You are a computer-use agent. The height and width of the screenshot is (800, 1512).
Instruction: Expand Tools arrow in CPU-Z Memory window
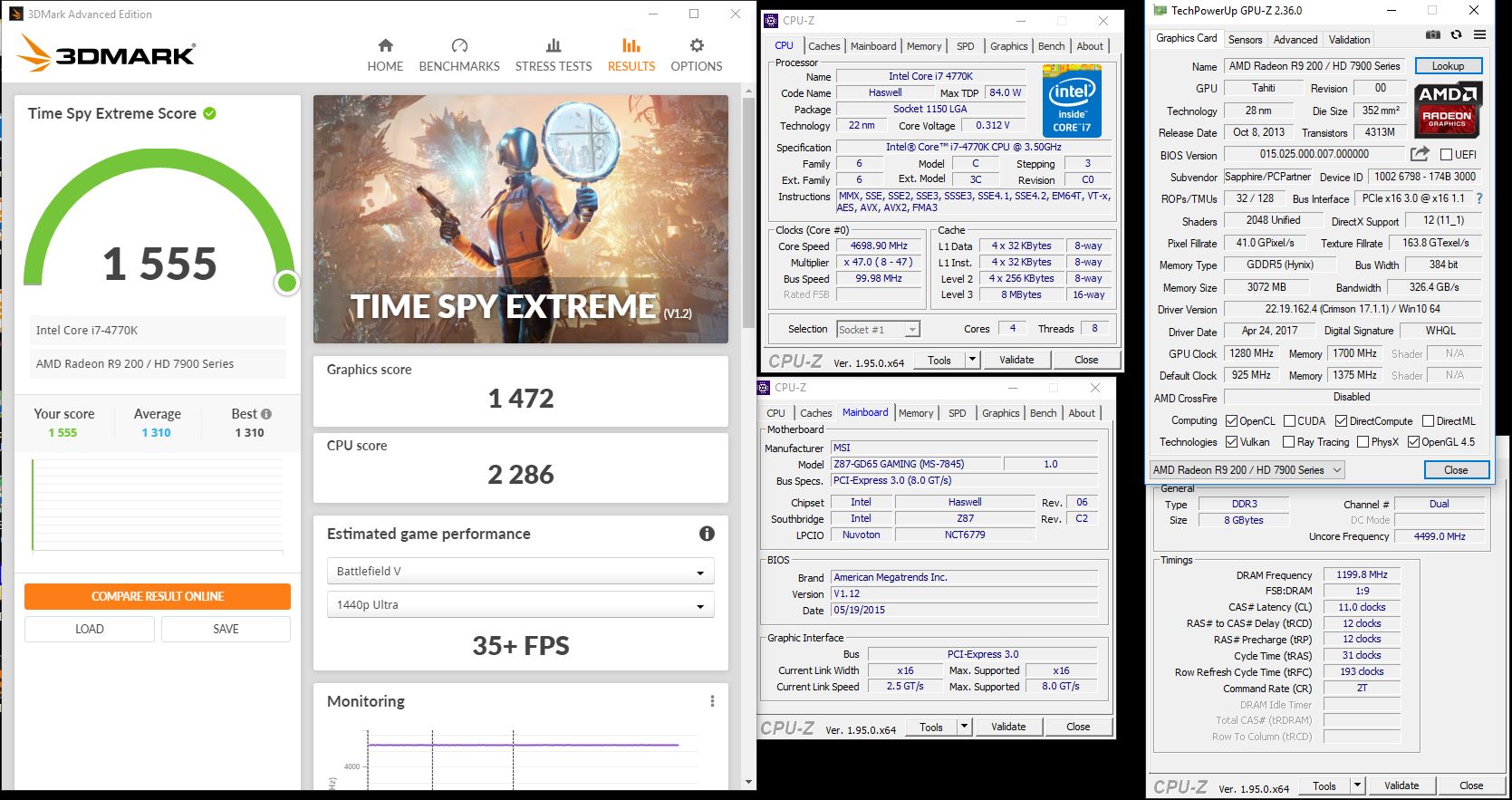[1357, 786]
